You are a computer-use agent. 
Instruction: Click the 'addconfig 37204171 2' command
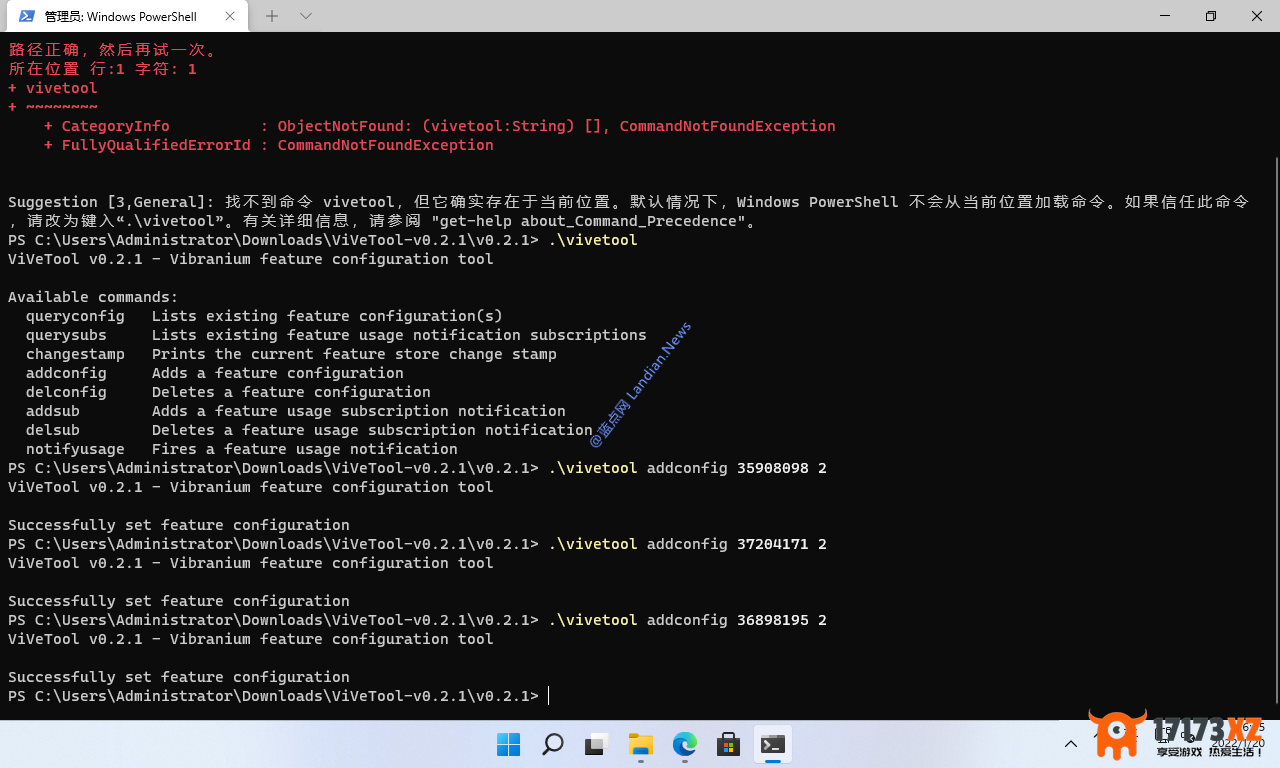pyautogui.click(x=737, y=544)
